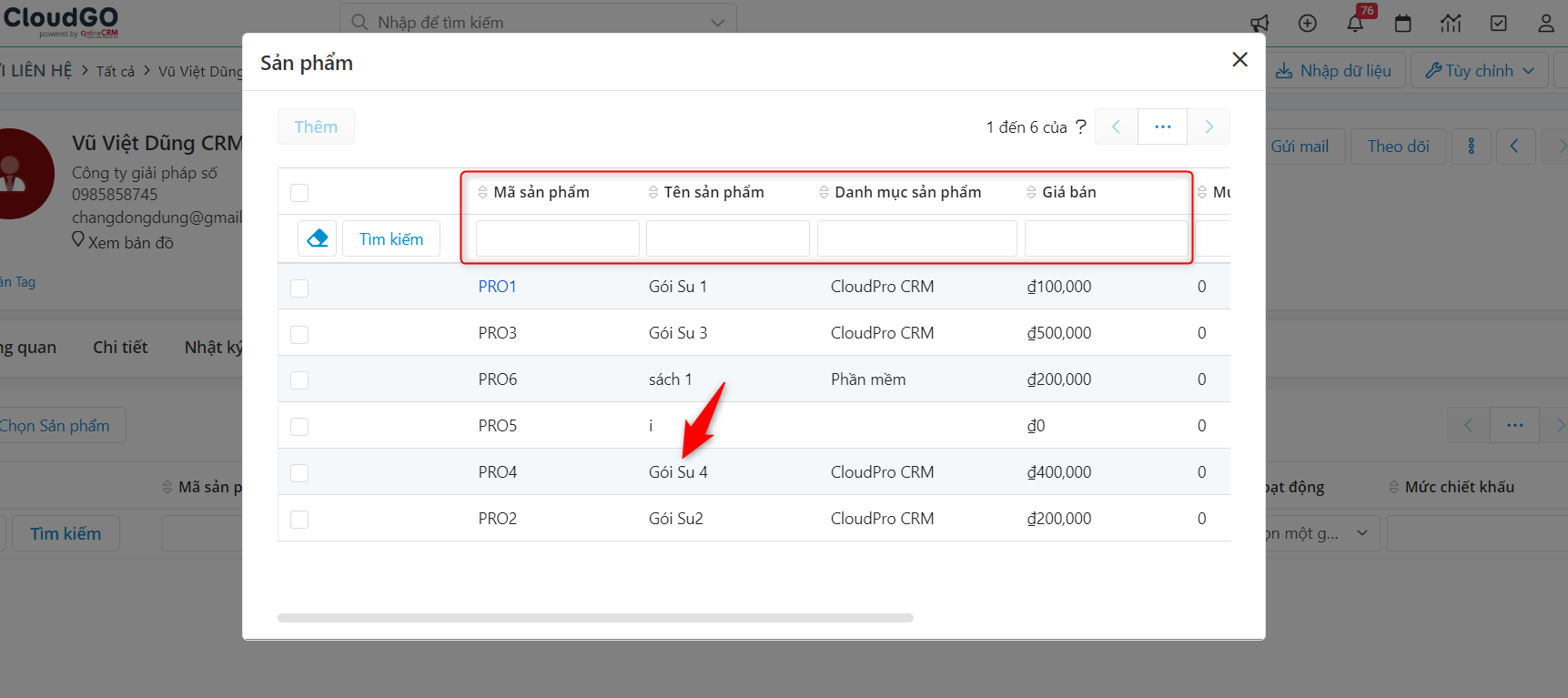Select the ₫500,000 price cell
This screenshot has height=698, width=1568.
1059,333
